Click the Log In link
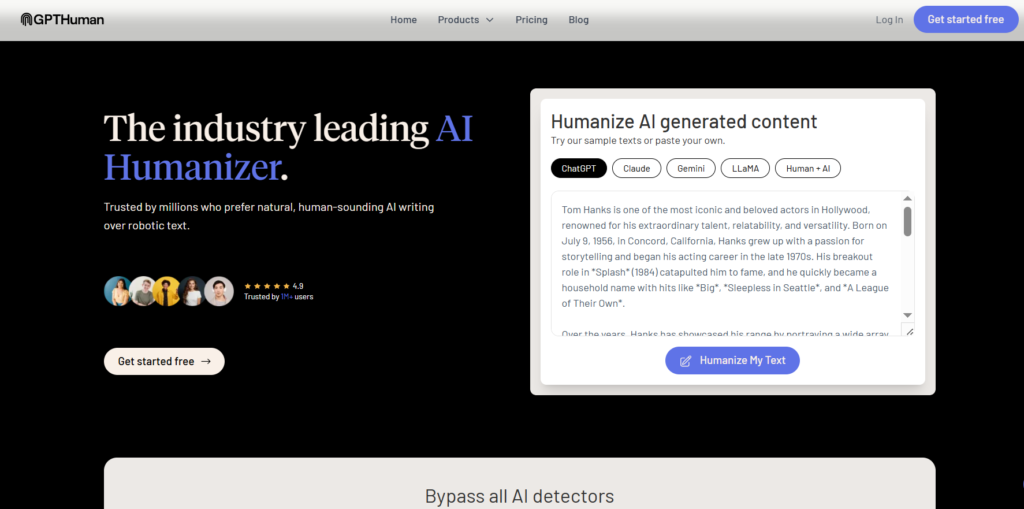Screen dimensions: 1024x509 click(889, 20)
